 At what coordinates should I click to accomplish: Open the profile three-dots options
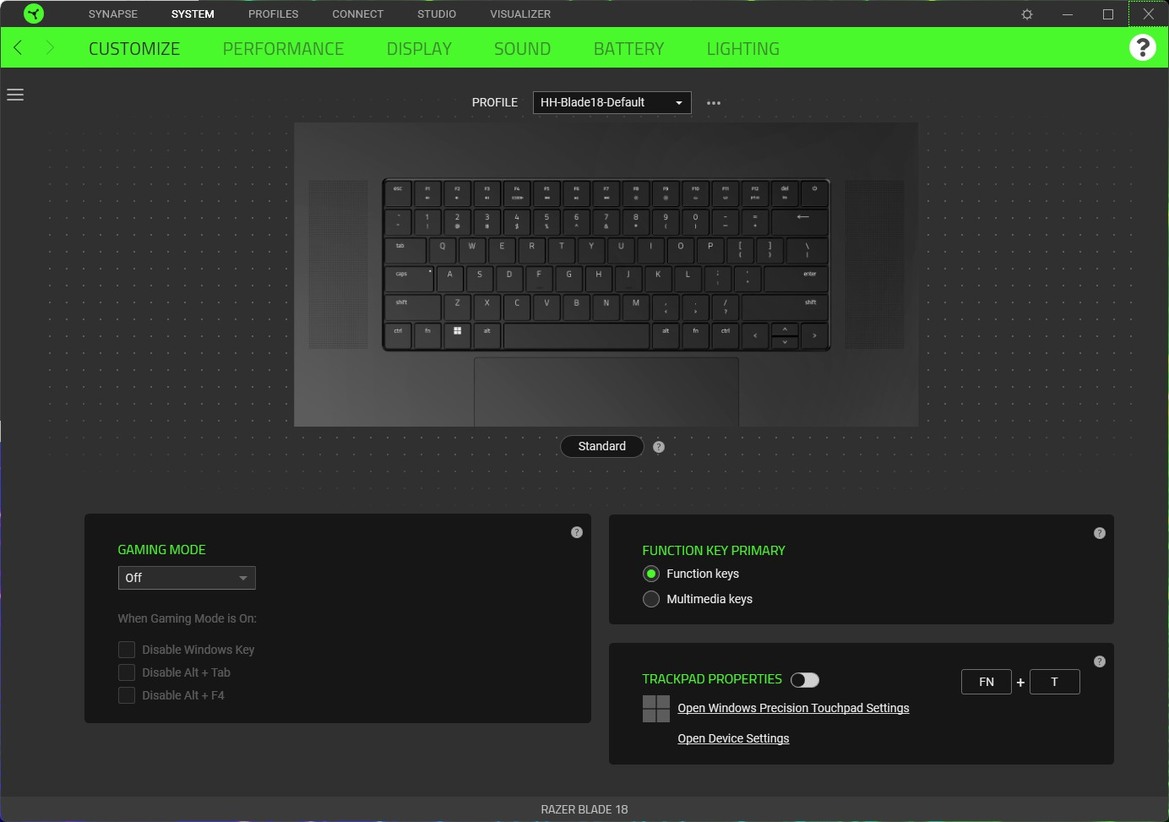pyautogui.click(x=713, y=103)
